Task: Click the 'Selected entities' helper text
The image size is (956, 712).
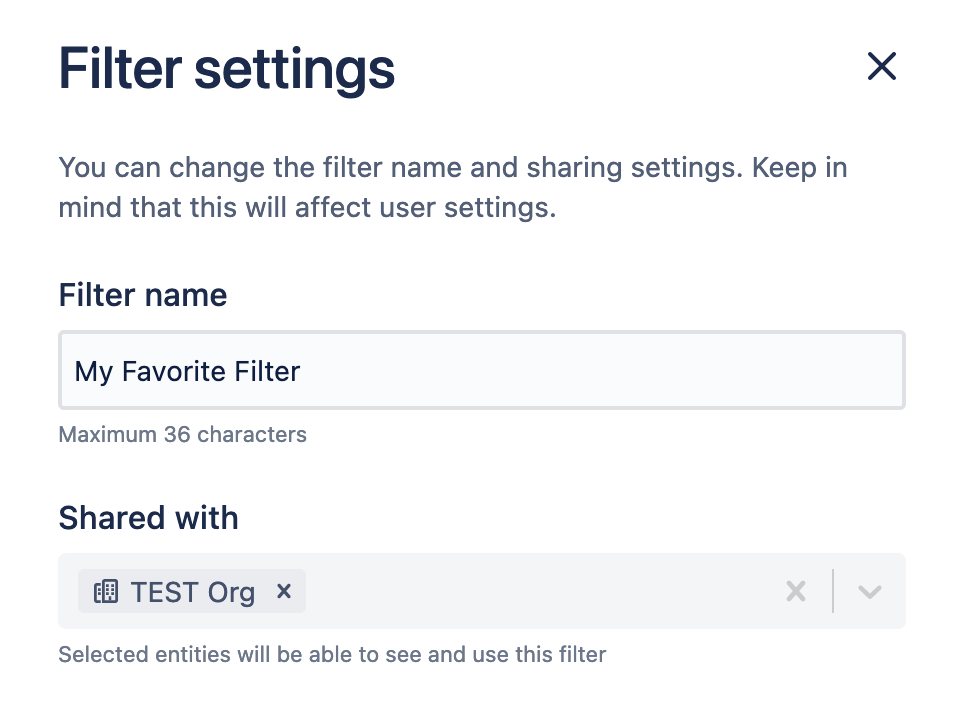Action: click(x=332, y=655)
